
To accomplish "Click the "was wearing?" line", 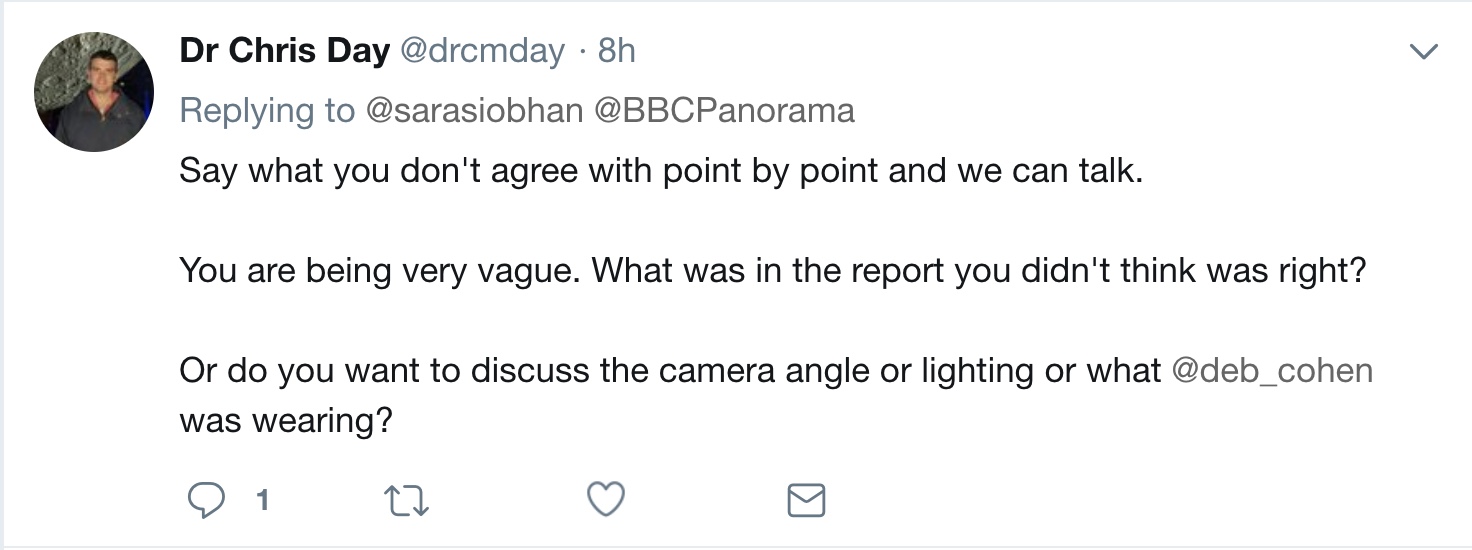I will 285,421.
